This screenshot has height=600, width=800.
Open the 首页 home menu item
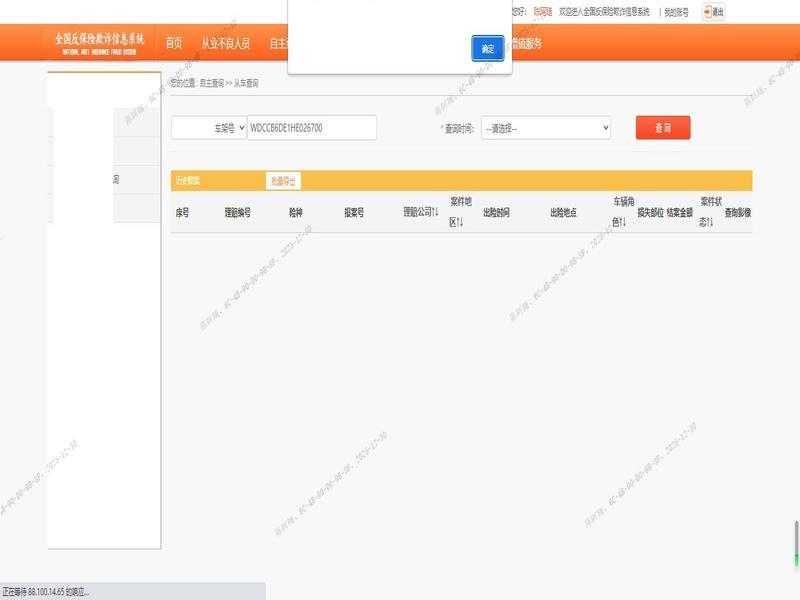click(x=174, y=43)
